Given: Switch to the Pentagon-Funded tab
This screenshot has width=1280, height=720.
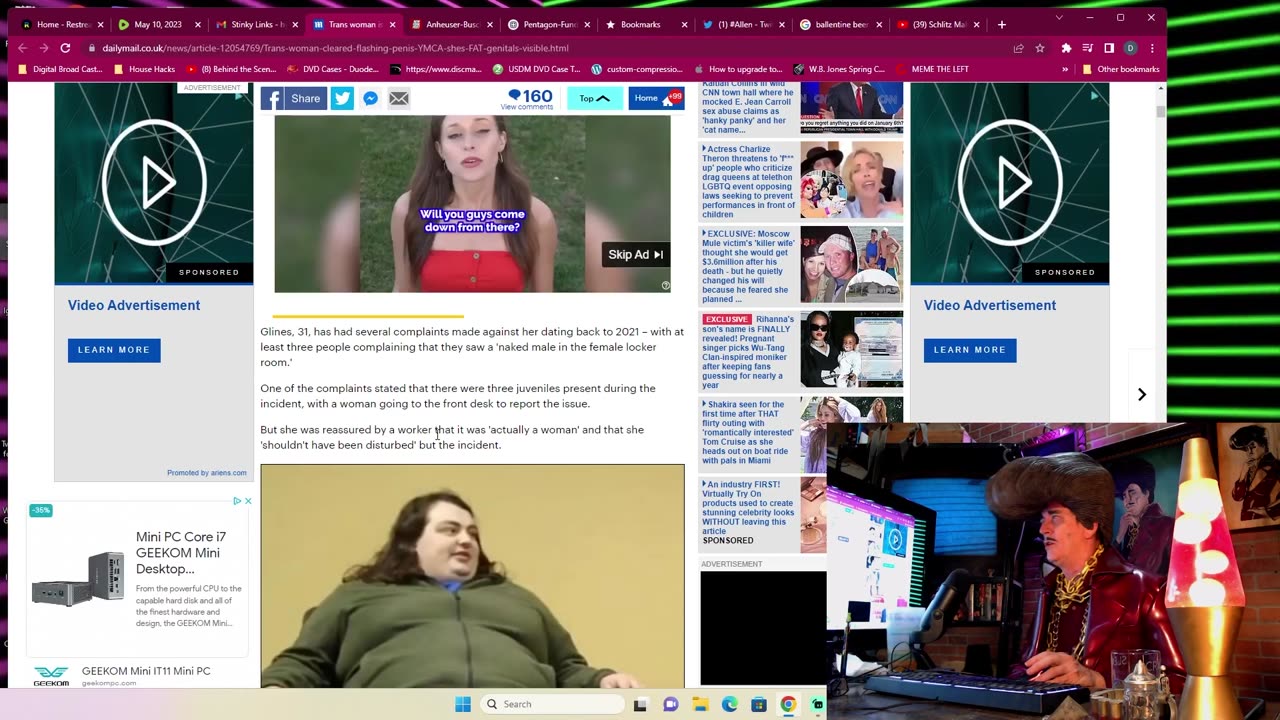Looking at the screenshot, I should tap(546, 24).
